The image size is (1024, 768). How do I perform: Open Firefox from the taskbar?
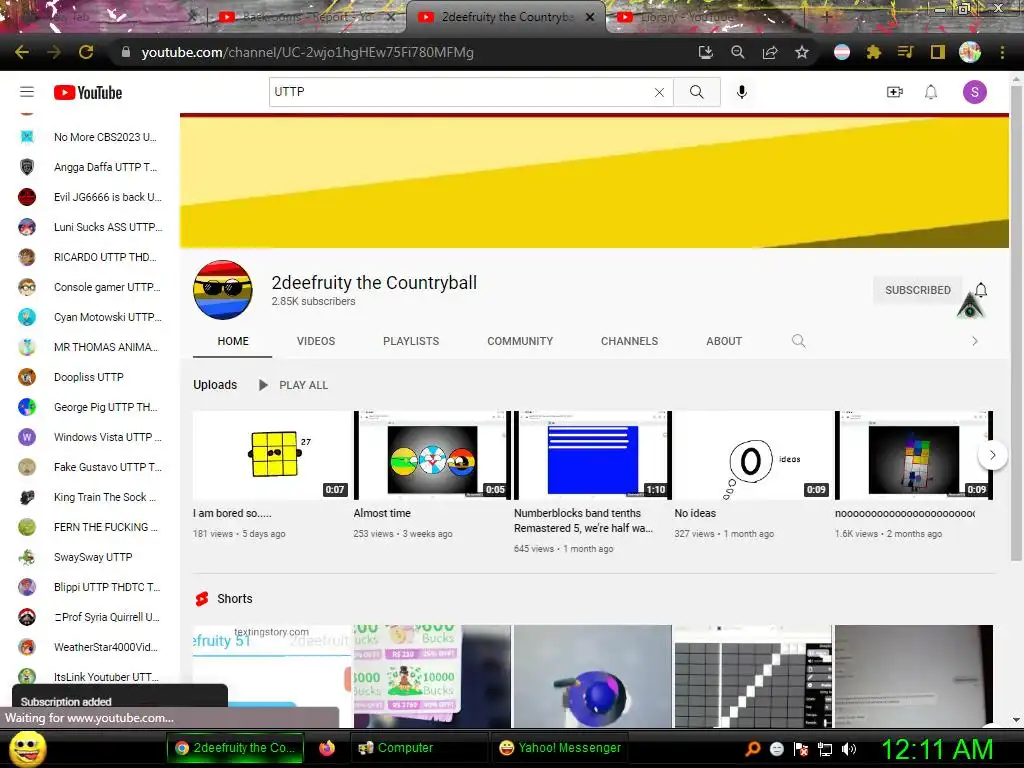coord(327,748)
